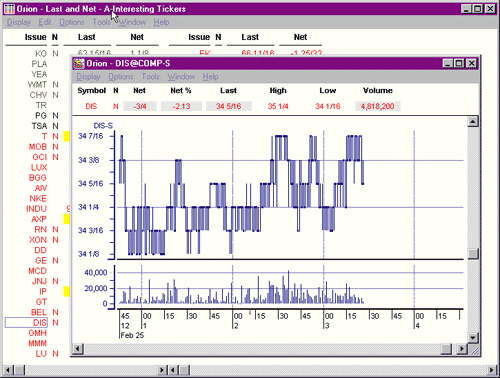Open the Display menu in chart window

(88, 77)
